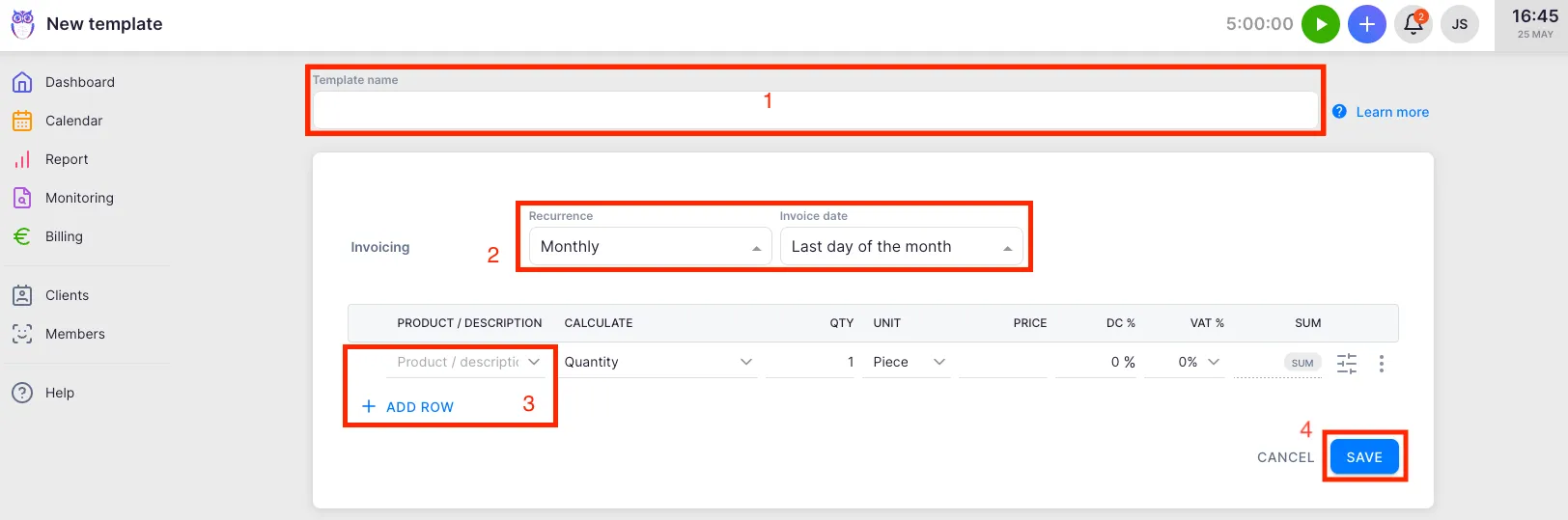This screenshot has width=1568, height=520.
Task: Go to Dashboard in the sidebar
Action: (79, 82)
